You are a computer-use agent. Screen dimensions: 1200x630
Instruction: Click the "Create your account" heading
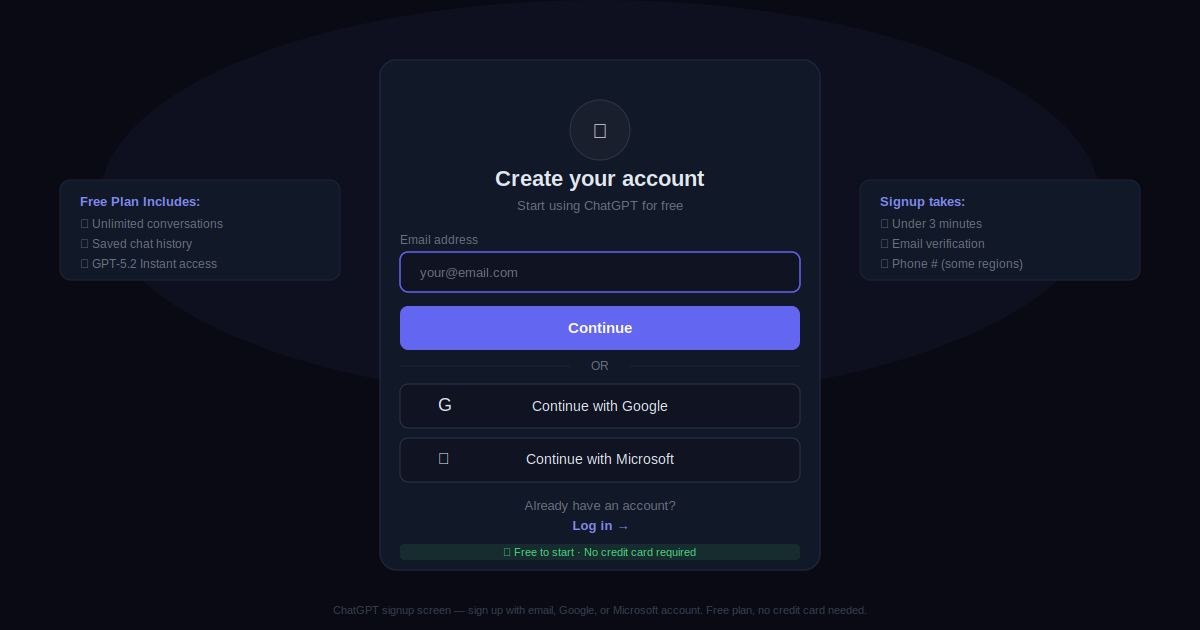[x=600, y=179]
